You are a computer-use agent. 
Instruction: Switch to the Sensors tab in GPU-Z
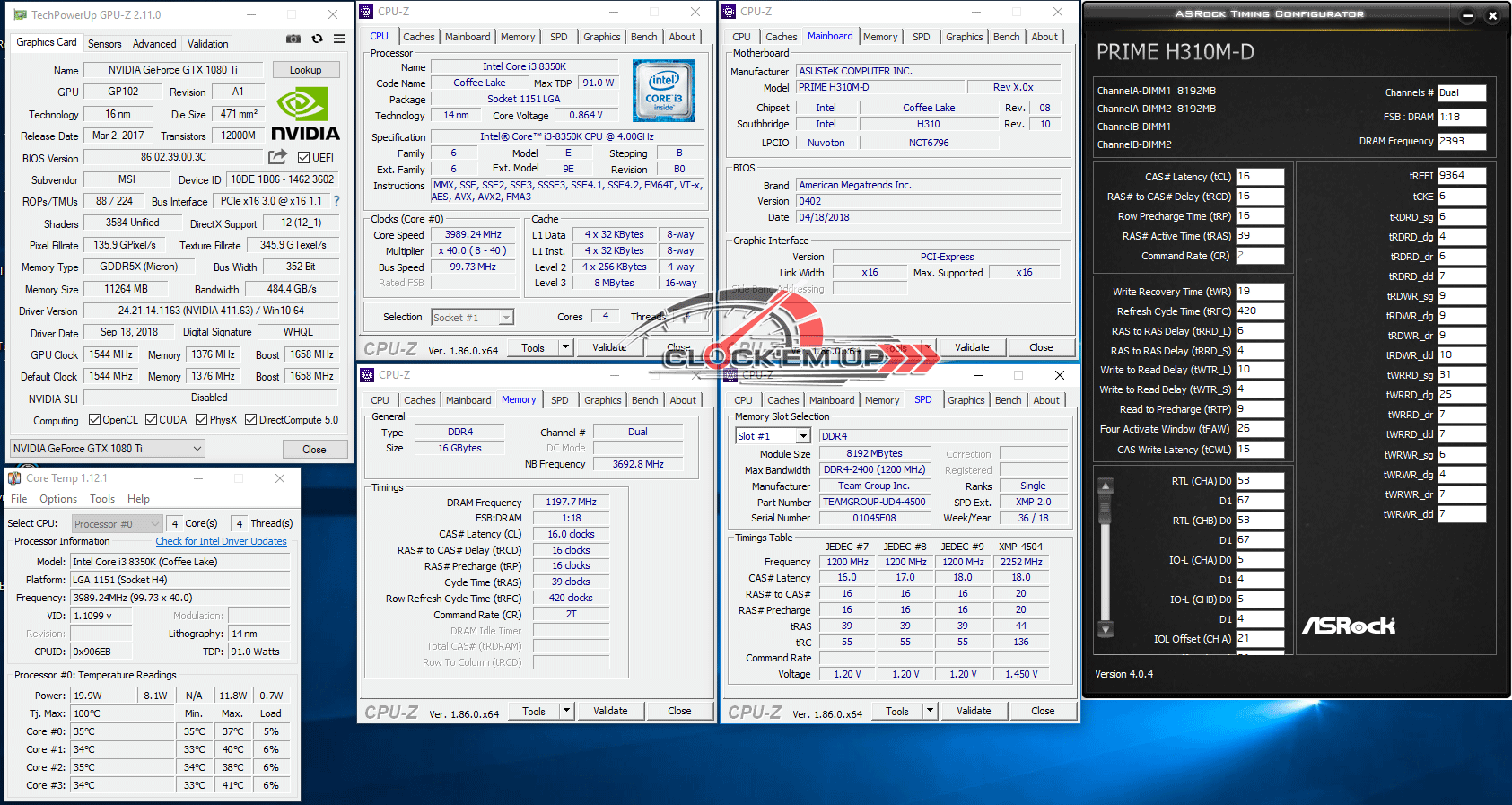(x=104, y=44)
